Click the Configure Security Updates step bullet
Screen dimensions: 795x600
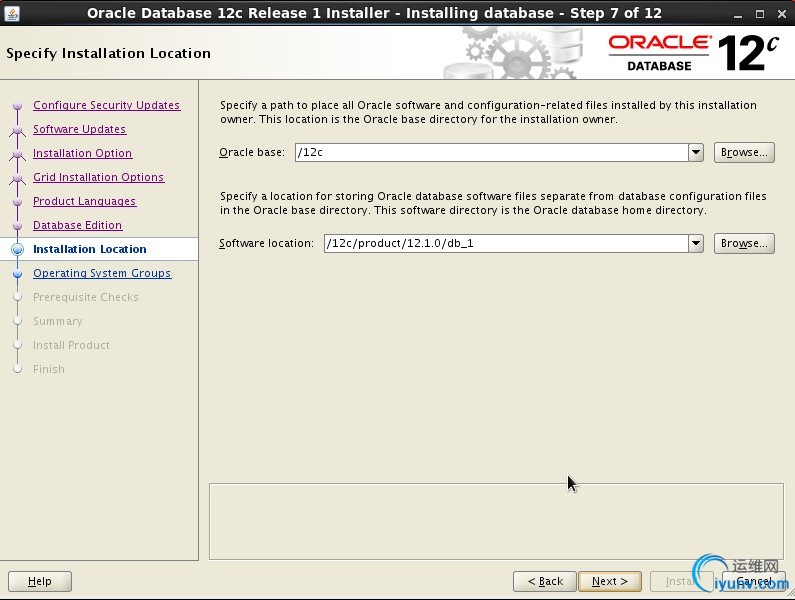18,105
